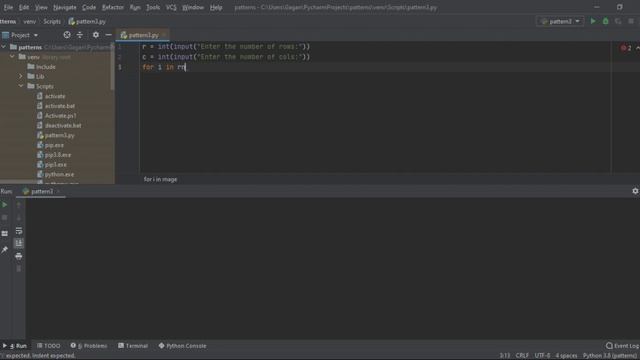Collapse the Scripts folder
This screenshot has width=640, height=360.
21,86
